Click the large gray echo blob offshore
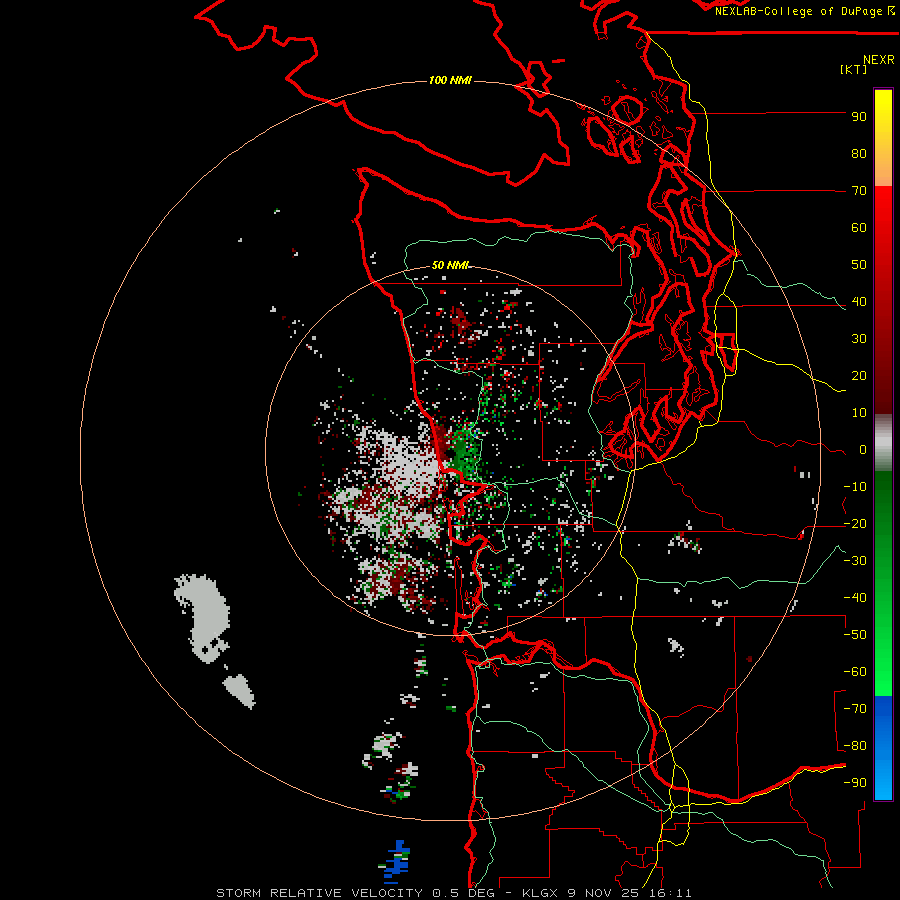 [x=204, y=617]
